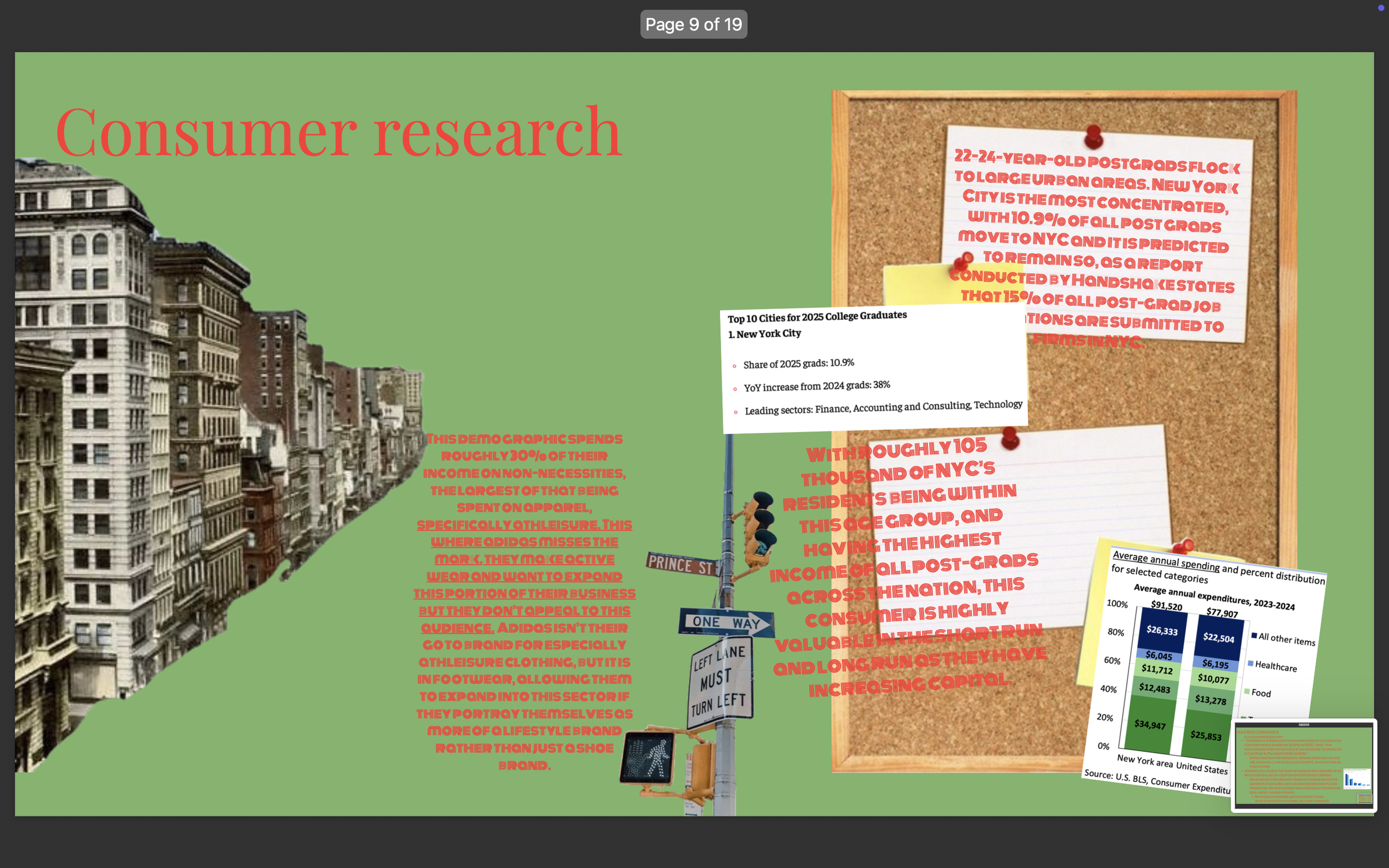
Task: Click the '$91,520' New York total value
Action: 1166,605
